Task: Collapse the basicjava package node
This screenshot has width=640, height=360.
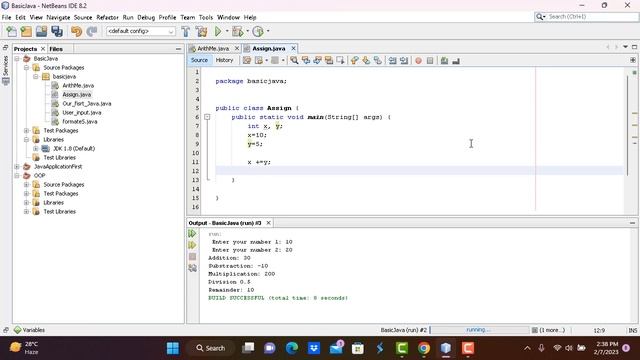Action: click(36, 77)
